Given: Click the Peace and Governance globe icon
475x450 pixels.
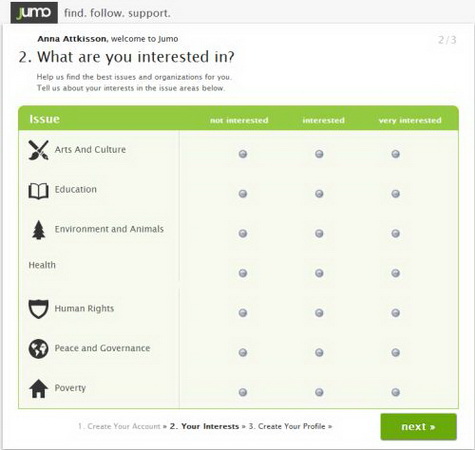Looking at the screenshot, I should 38,349.
